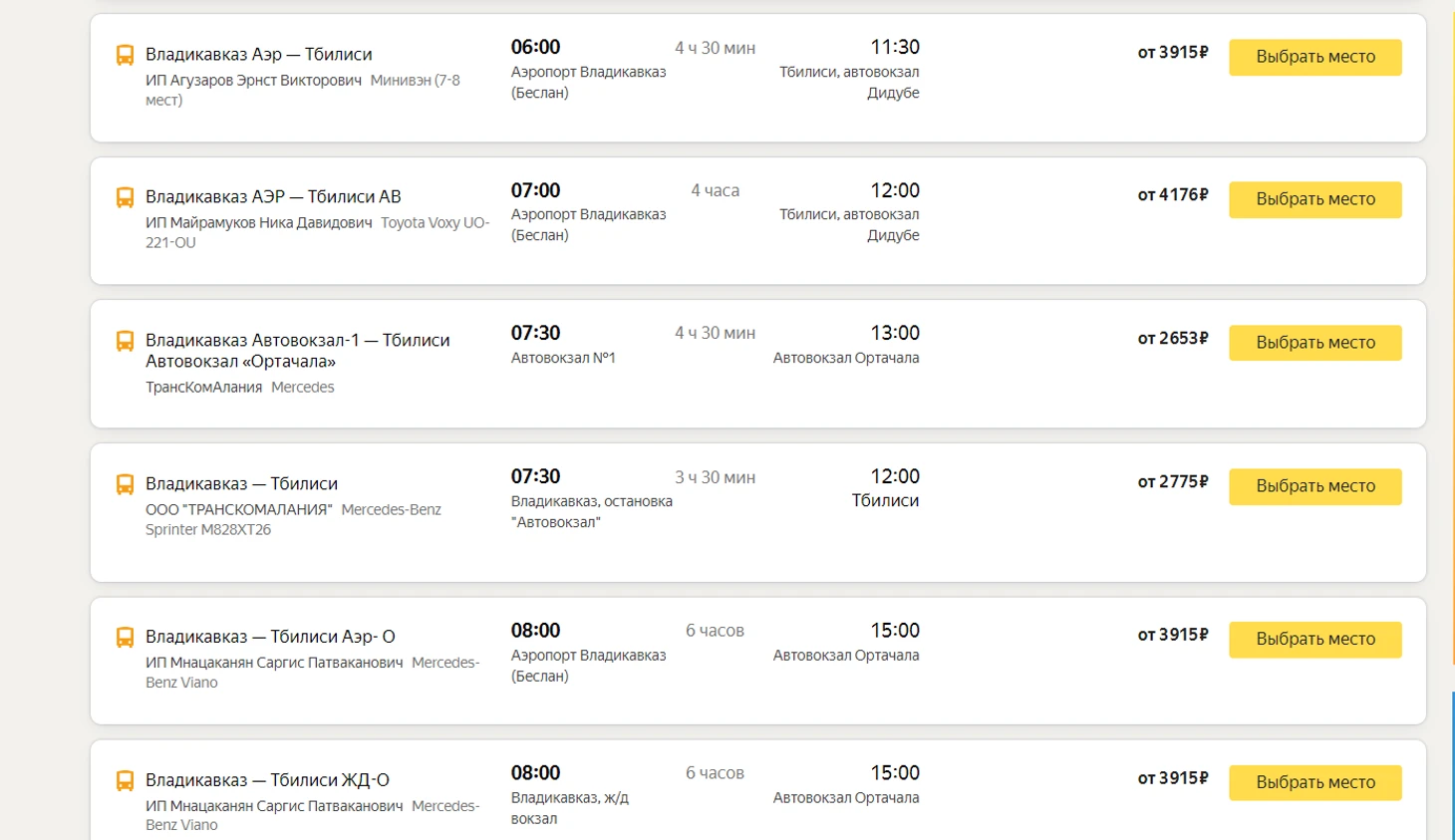
Task: Click bus icon beside Владикавказ Аэр — Тбилиси
Action: coord(125,55)
